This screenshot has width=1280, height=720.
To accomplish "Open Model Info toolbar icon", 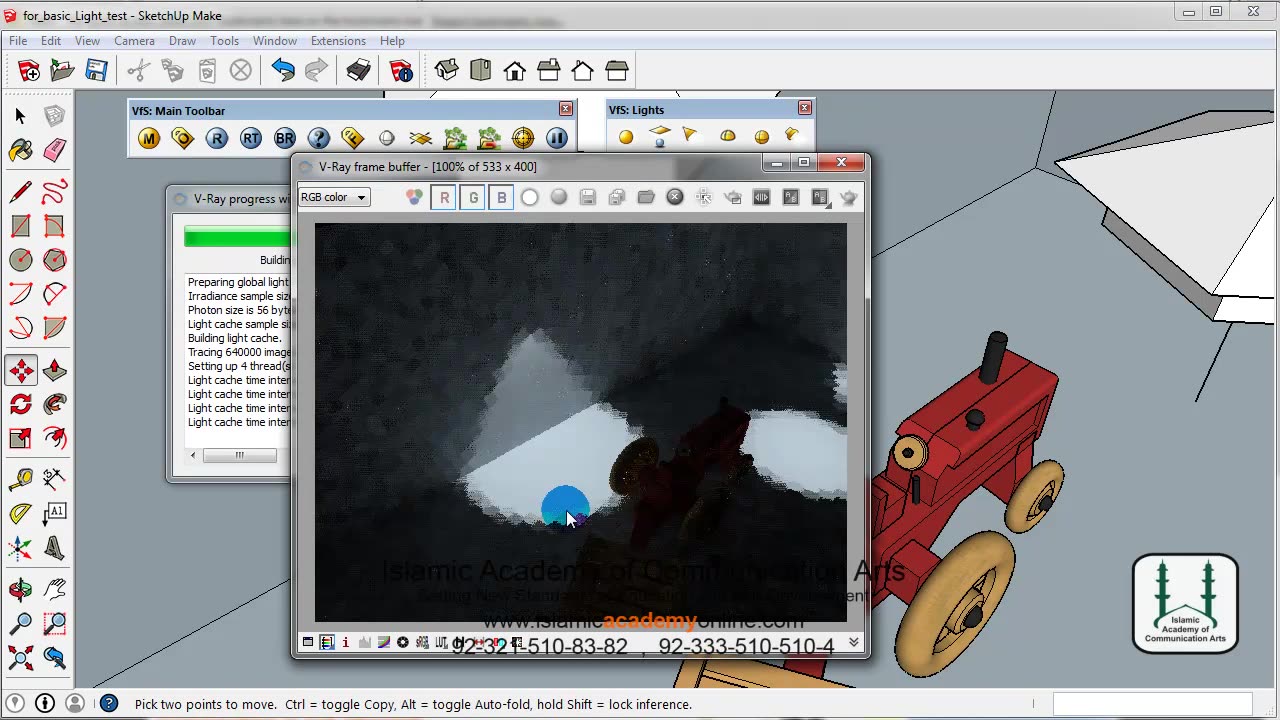I will point(401,70).
